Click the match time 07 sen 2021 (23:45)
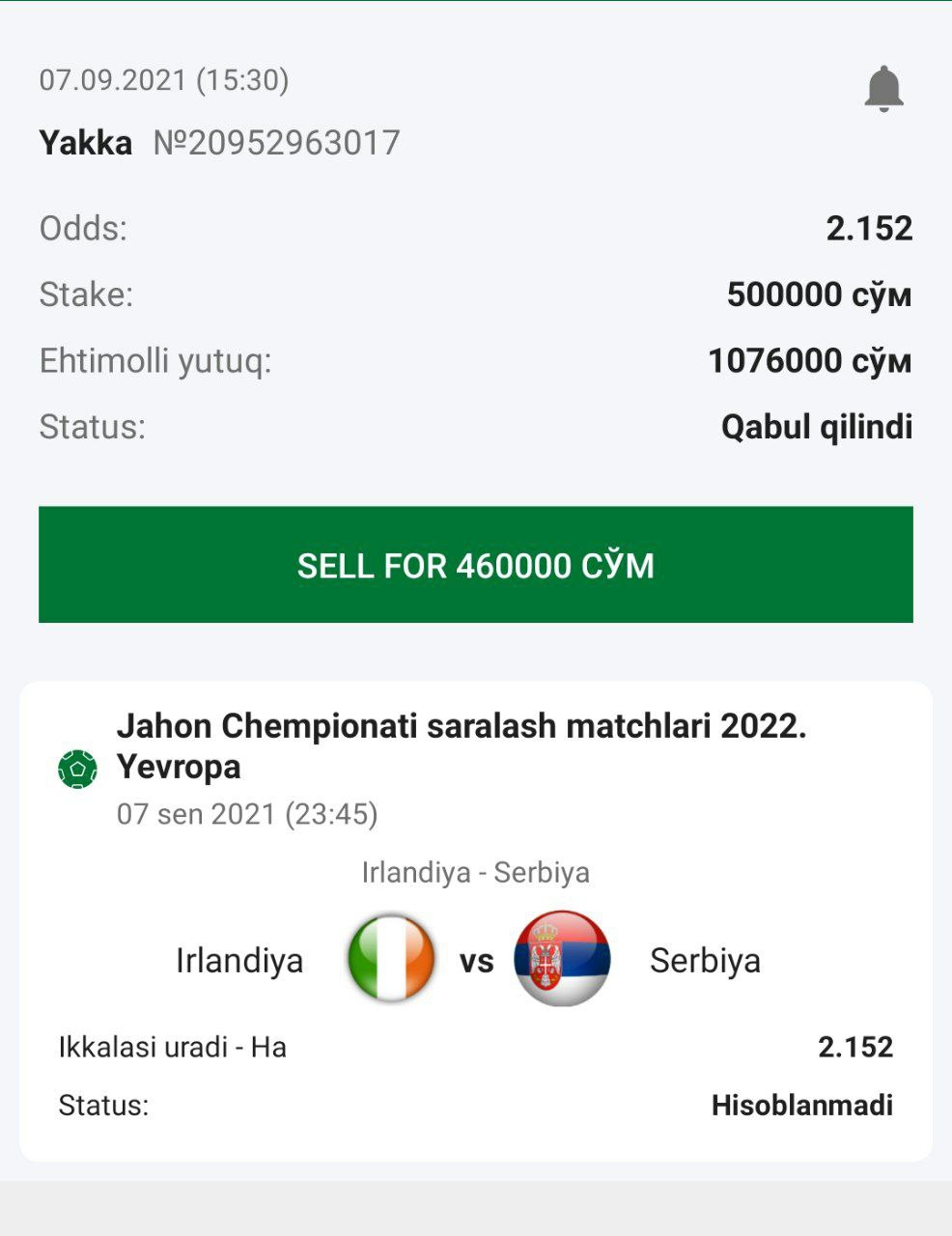 point(247,814)
